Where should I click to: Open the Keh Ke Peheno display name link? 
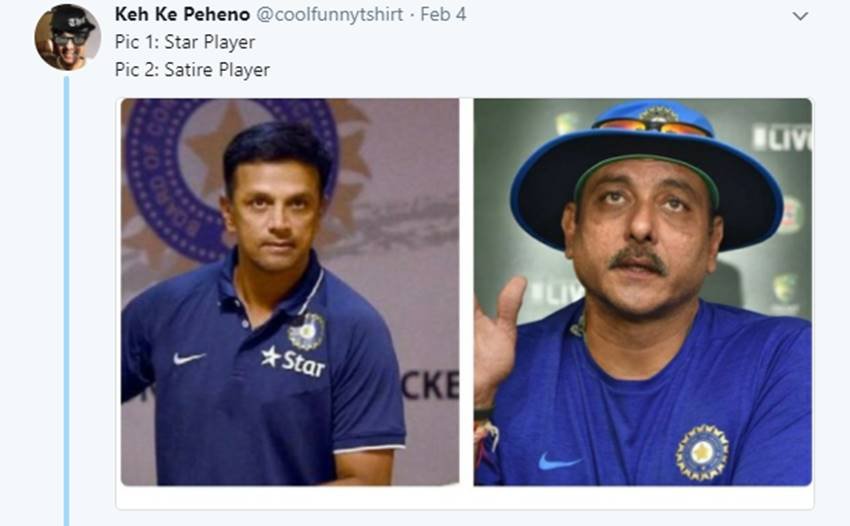(182, 15)
